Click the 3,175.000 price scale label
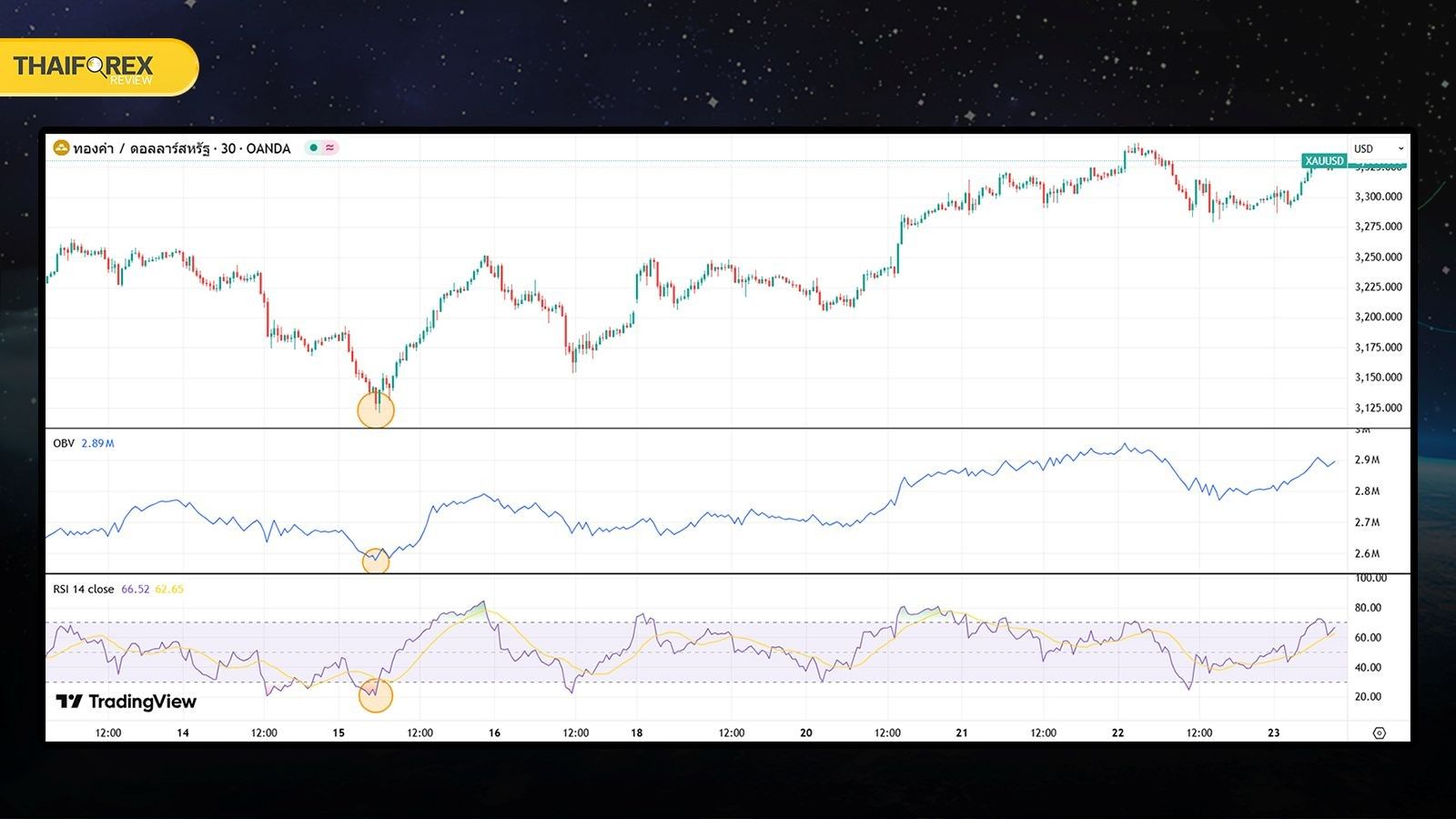The image size is (1456, 819). 1378,348
